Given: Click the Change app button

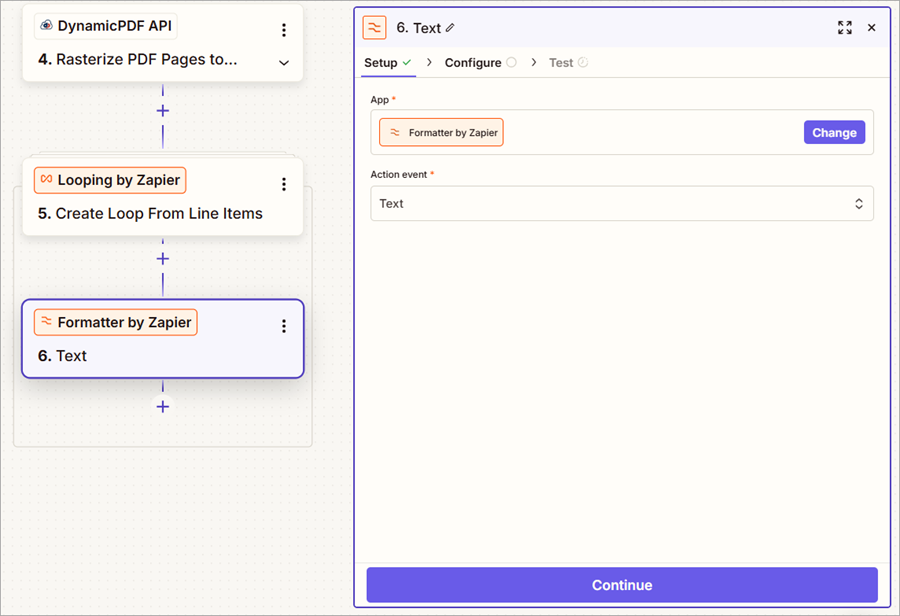Looking at the screenshot, I should [x=834, y=133].
